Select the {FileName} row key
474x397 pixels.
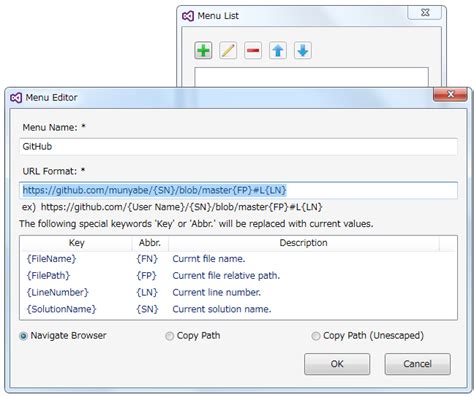coord(51,259)
